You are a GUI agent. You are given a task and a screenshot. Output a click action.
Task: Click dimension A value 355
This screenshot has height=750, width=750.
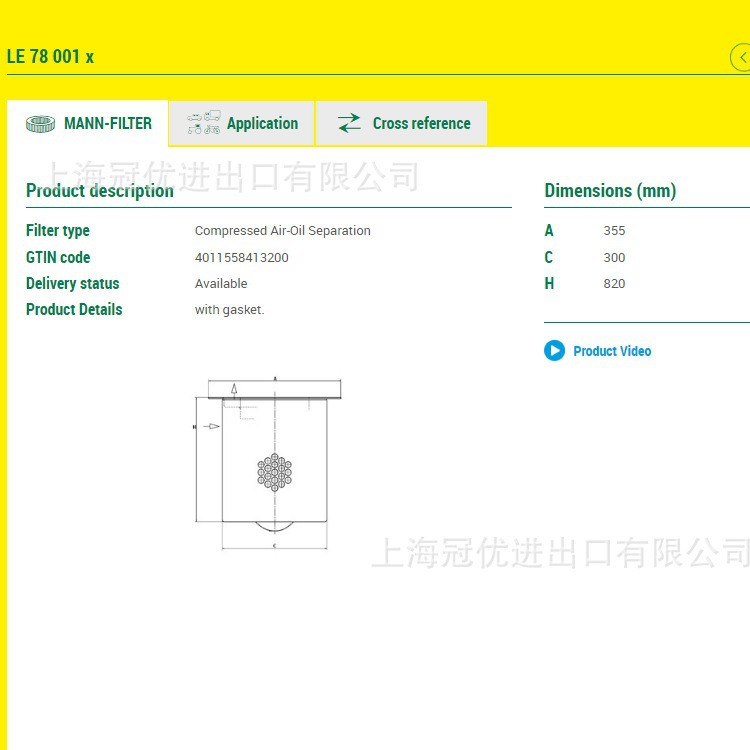[614, 231]
